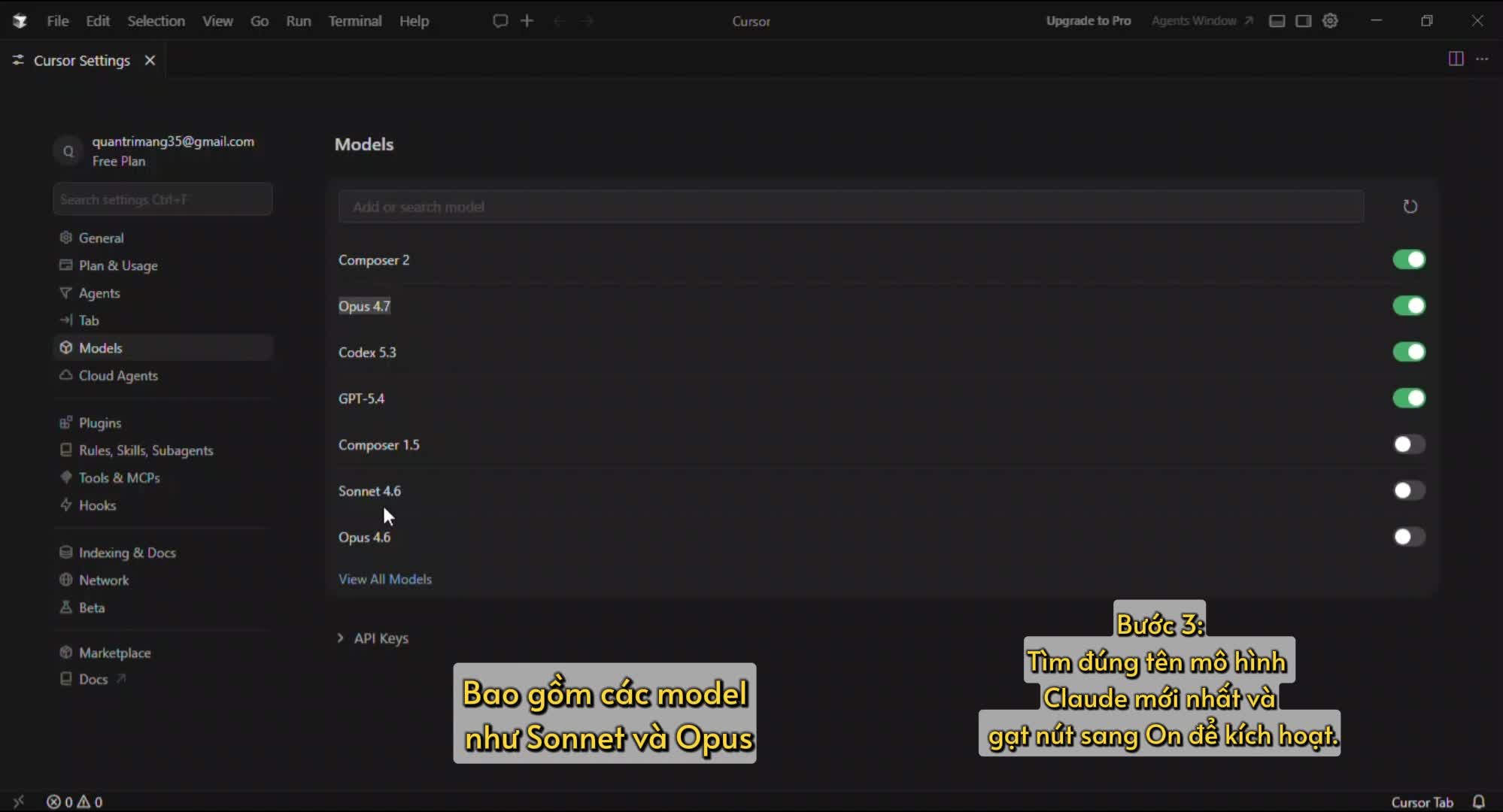The width and height of the screenshot is (1503, 812).
Task: Open new chat bubble icon in title bar
Action: [x=500, y=21]
